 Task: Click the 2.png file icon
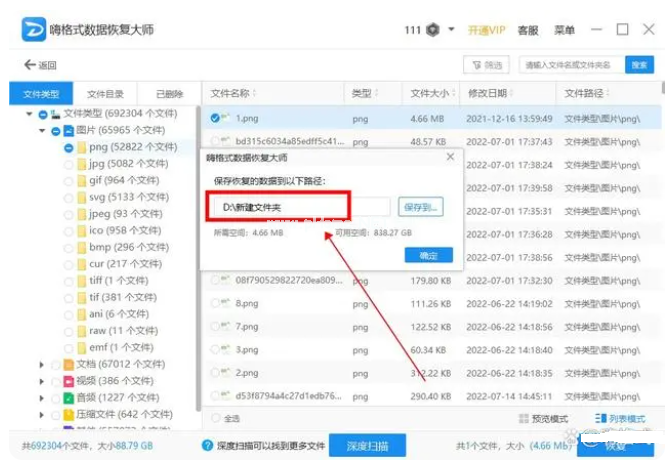(226, 372)
